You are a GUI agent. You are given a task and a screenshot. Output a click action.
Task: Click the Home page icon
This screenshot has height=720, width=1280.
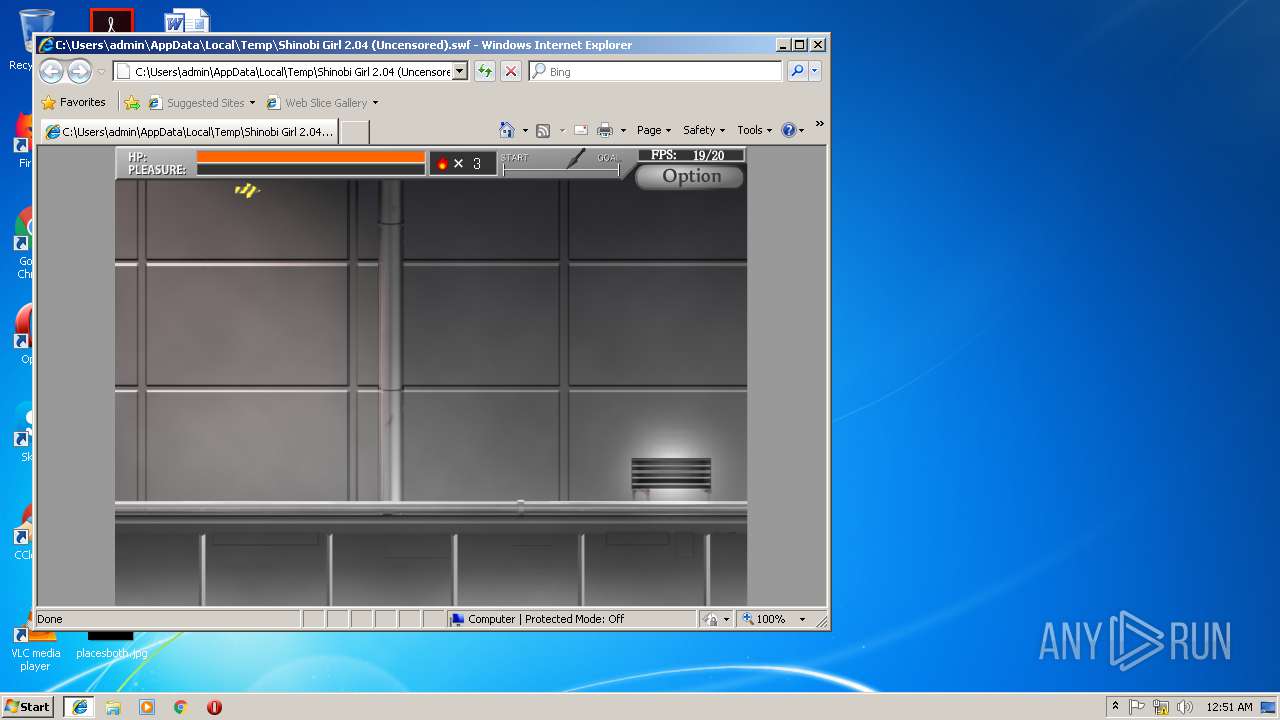coord(507,130)
